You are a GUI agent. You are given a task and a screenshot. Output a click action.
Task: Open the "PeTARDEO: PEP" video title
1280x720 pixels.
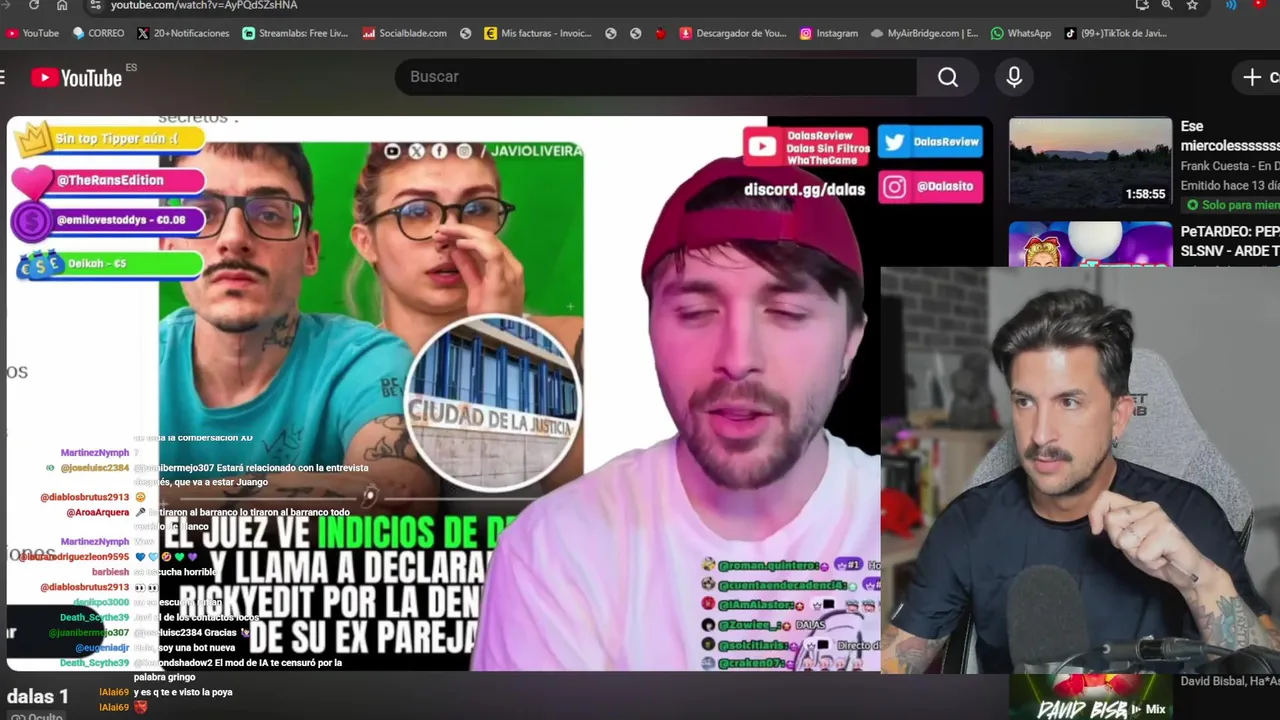[x=1230, y=241]
